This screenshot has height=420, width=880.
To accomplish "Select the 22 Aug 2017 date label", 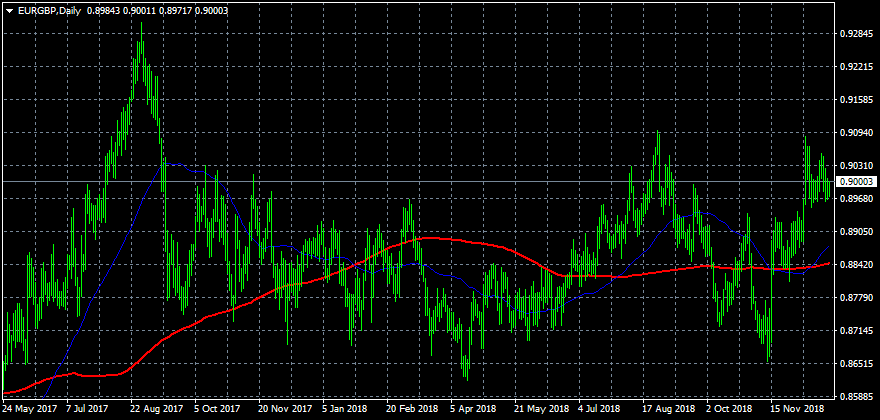I will click(x=155, y=409).
